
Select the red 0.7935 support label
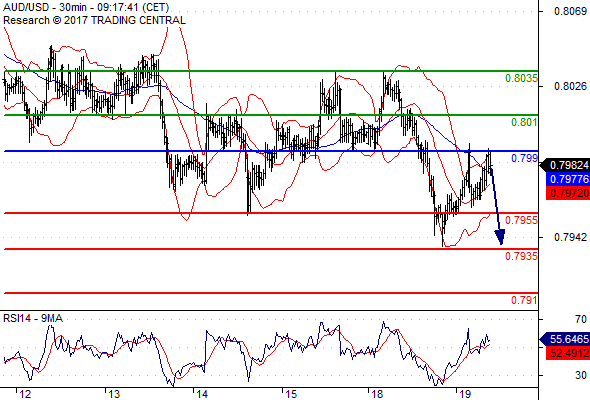pyautogui.click(x=521, y=256)
